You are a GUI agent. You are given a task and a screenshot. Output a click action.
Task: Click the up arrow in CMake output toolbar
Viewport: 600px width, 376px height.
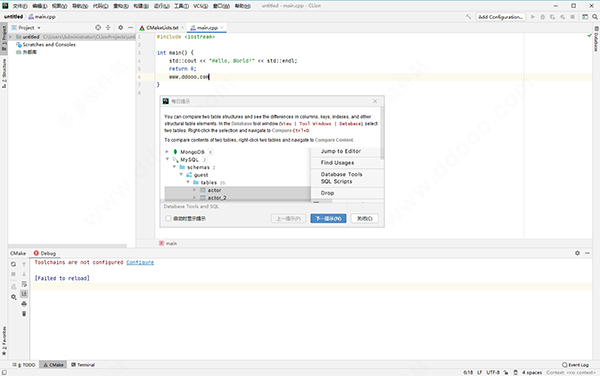[24, 264]
